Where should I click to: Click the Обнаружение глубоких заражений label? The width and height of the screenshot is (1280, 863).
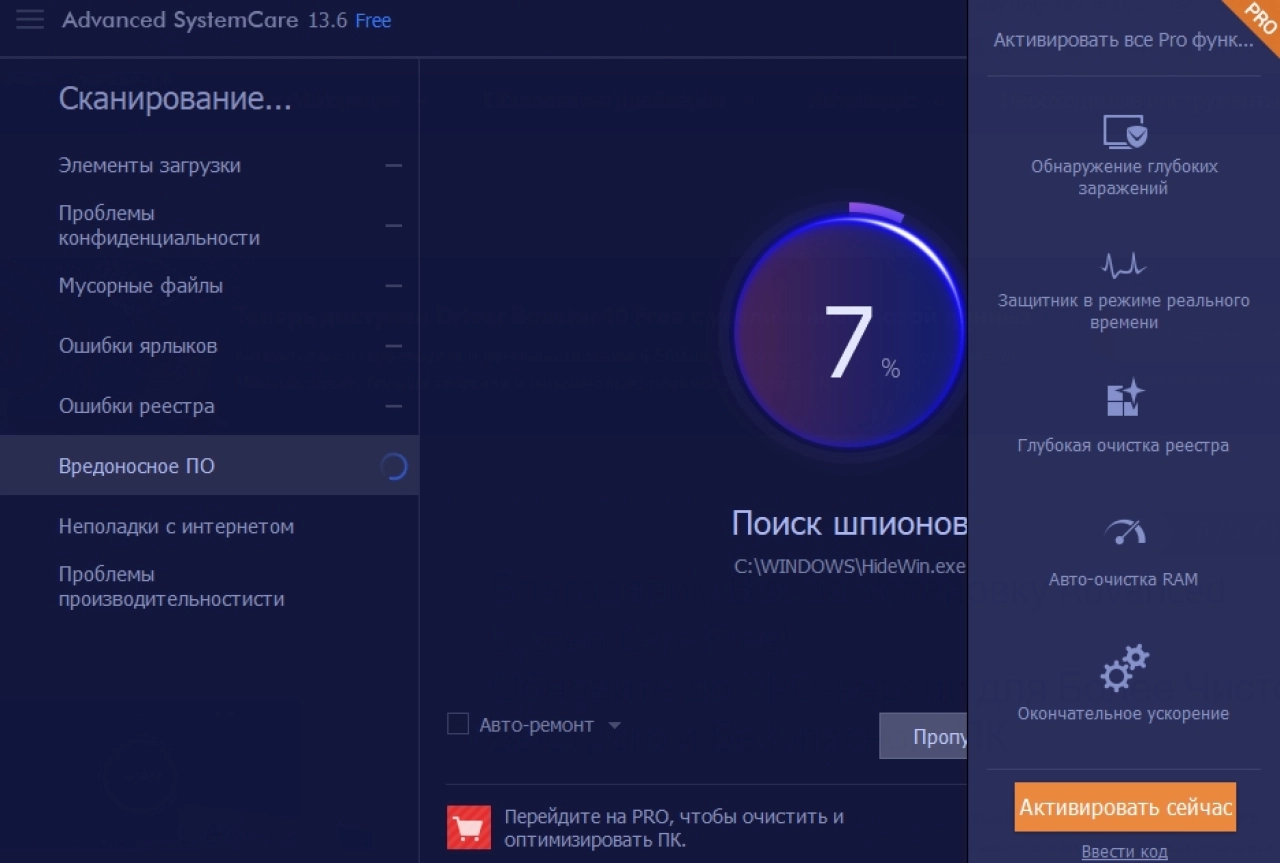pyautogui.click(x=1124, y=177)
